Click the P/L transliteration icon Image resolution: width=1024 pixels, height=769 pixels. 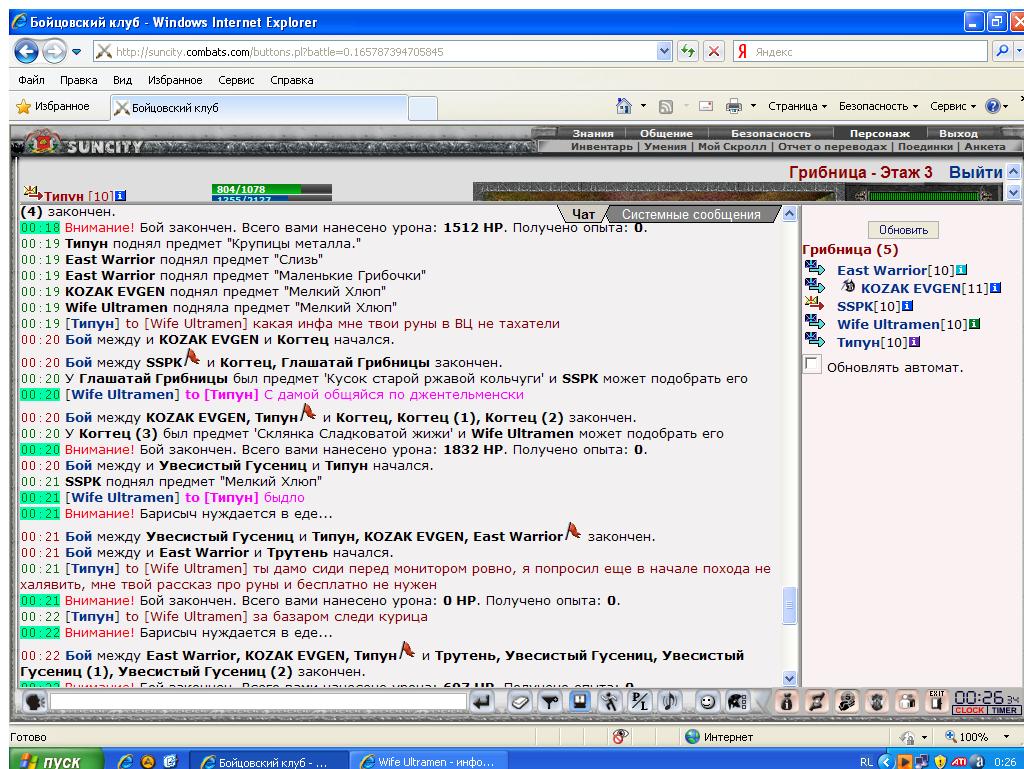(x=639, y=702)
